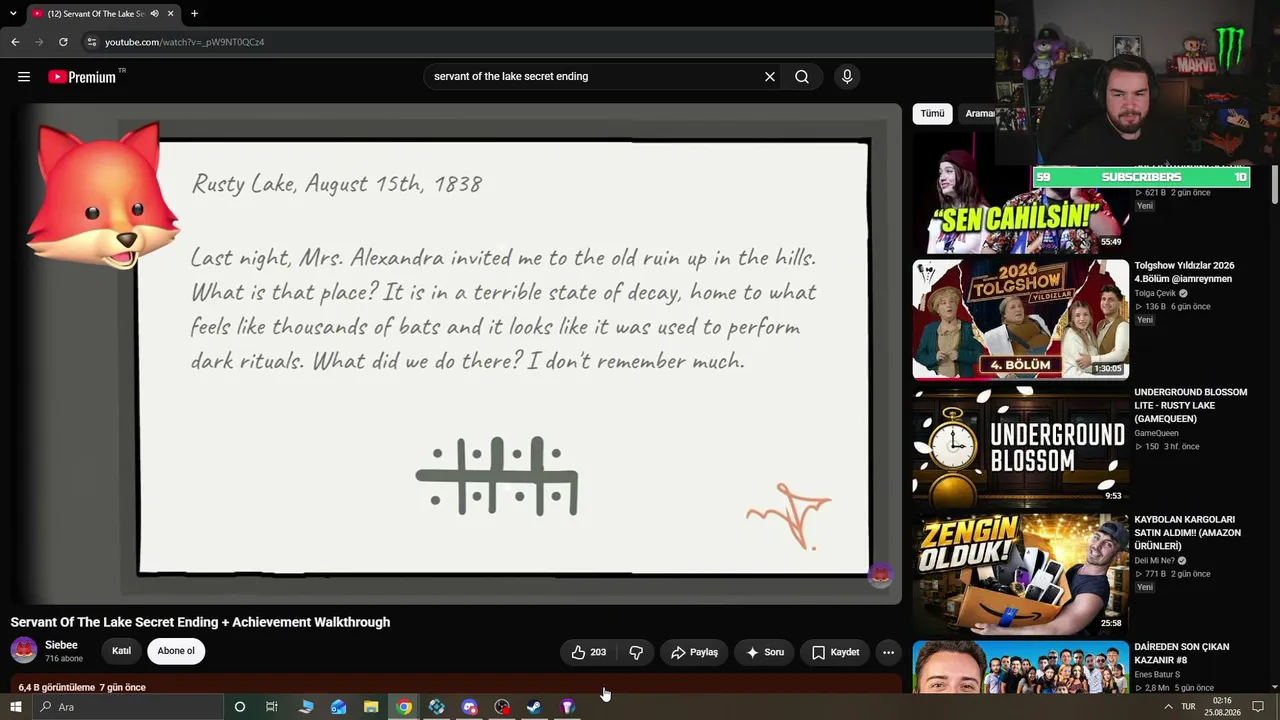
Task: Click the page scrollbar thumb
Action: point(1275,185)
